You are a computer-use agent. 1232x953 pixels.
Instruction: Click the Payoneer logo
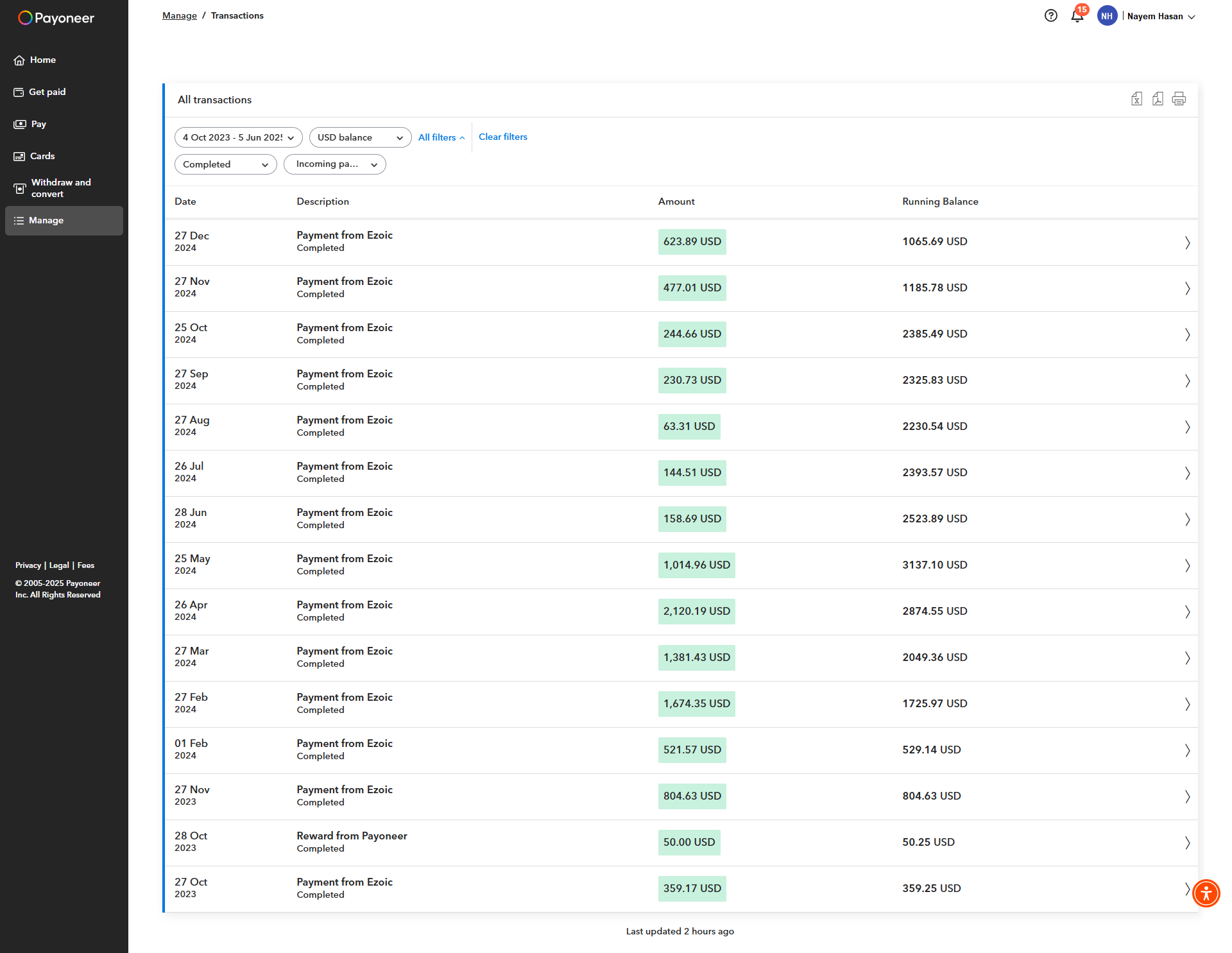pyautogui.click(x=55, y=18)
